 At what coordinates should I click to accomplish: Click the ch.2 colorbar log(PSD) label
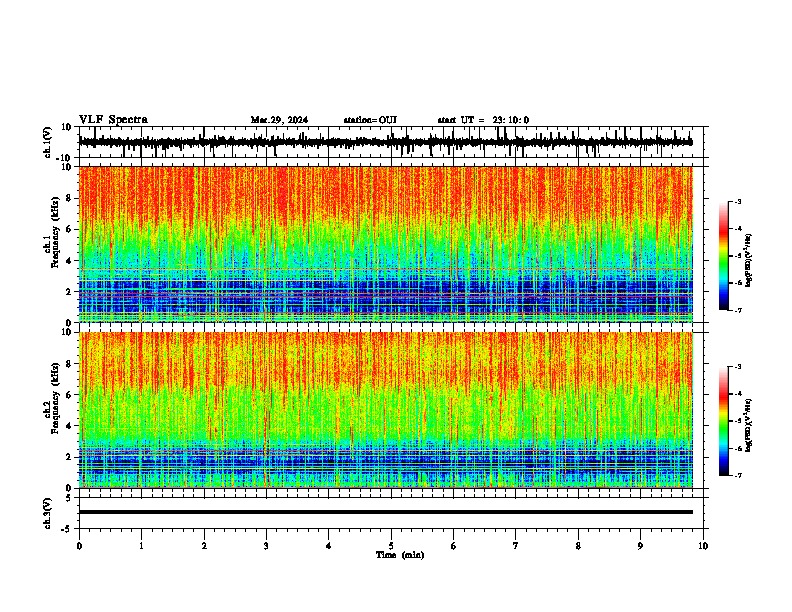749,425
